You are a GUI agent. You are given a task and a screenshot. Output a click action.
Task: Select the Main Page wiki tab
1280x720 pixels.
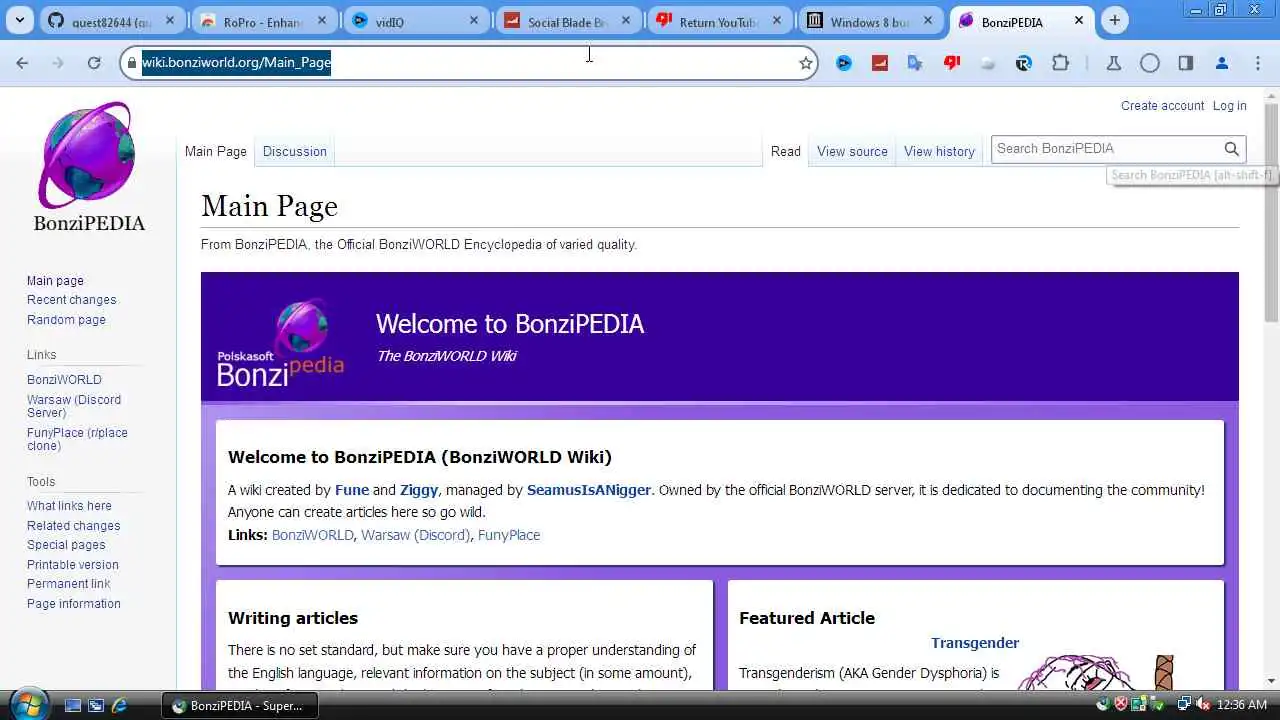click(216, 152)
